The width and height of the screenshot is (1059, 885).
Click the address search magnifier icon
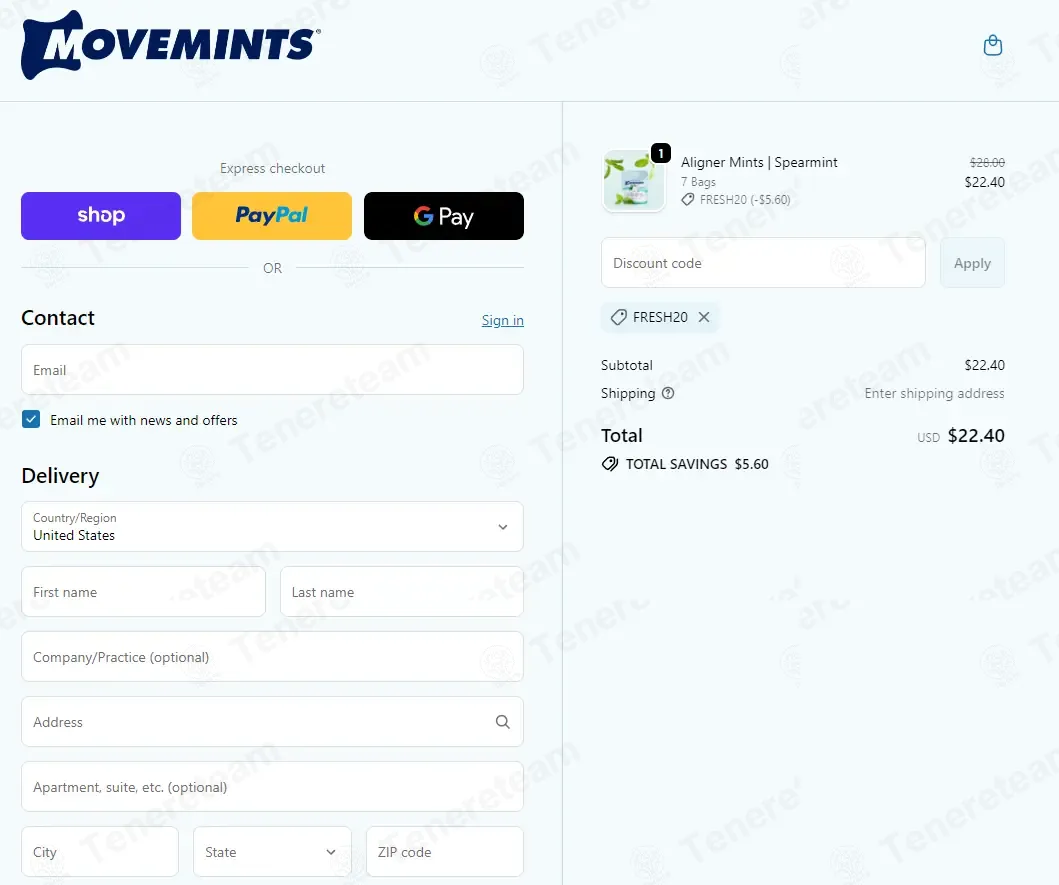click(x=502, y=722)
